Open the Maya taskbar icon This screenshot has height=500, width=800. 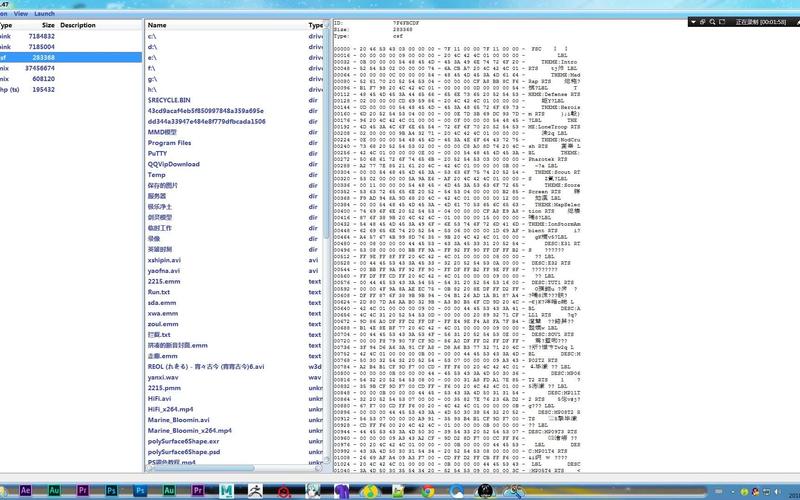coord(226,491)
